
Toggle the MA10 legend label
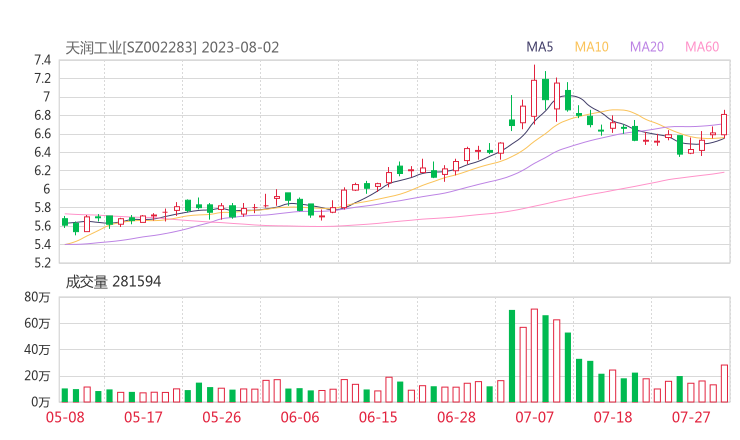592,47
